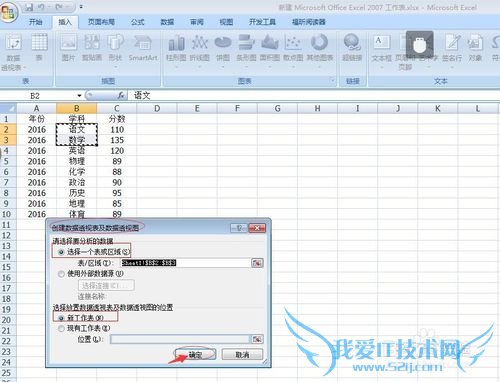Select the 使用外部数据源 radio option
Screen dimensions: 500x382
[x=61, y=274]
